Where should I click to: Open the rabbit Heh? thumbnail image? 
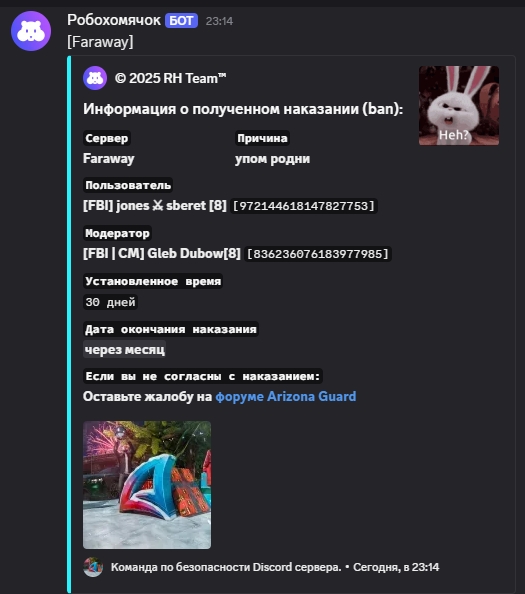(x=459, y=105)
